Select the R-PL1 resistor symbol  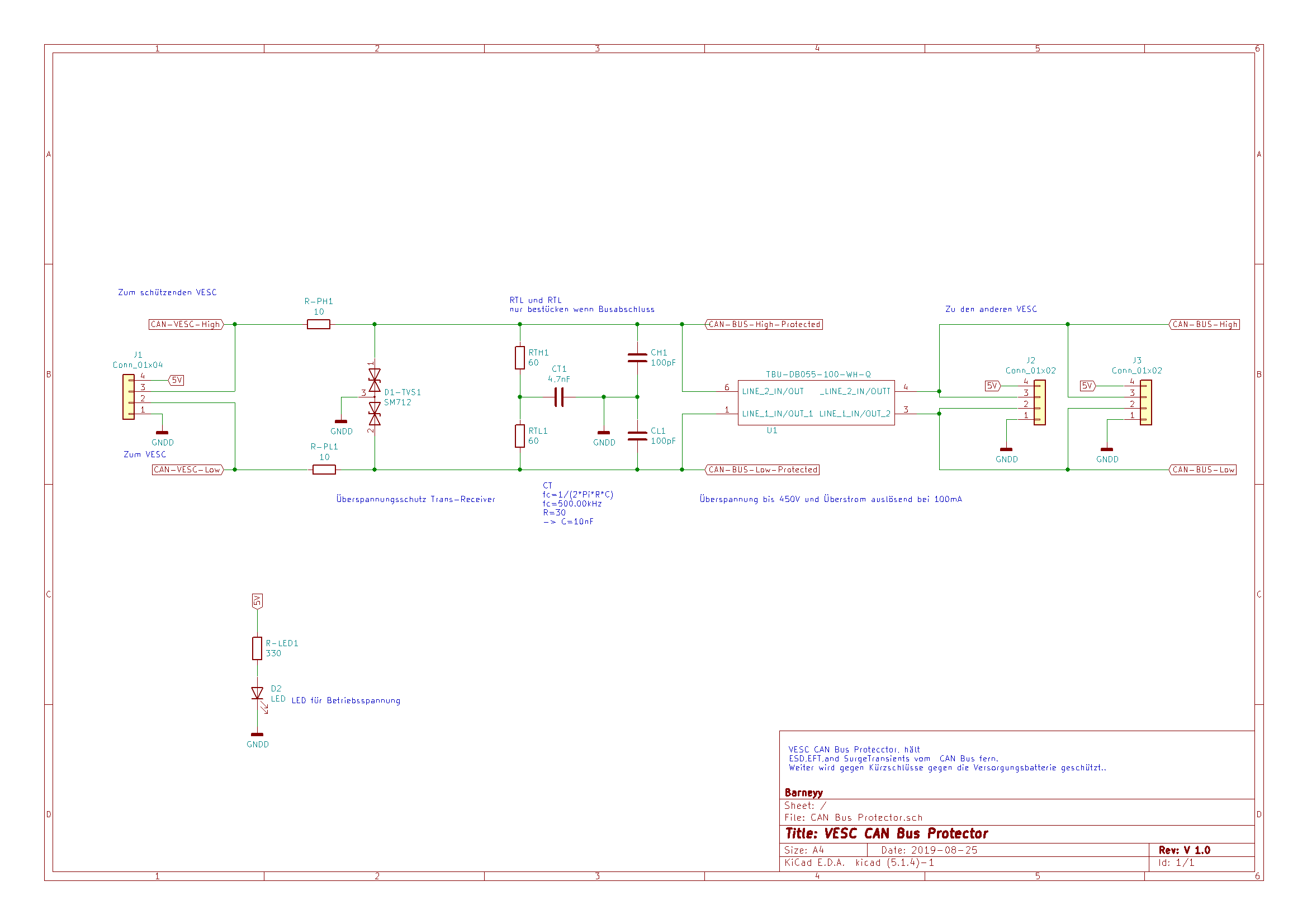(x=324, y=470)
